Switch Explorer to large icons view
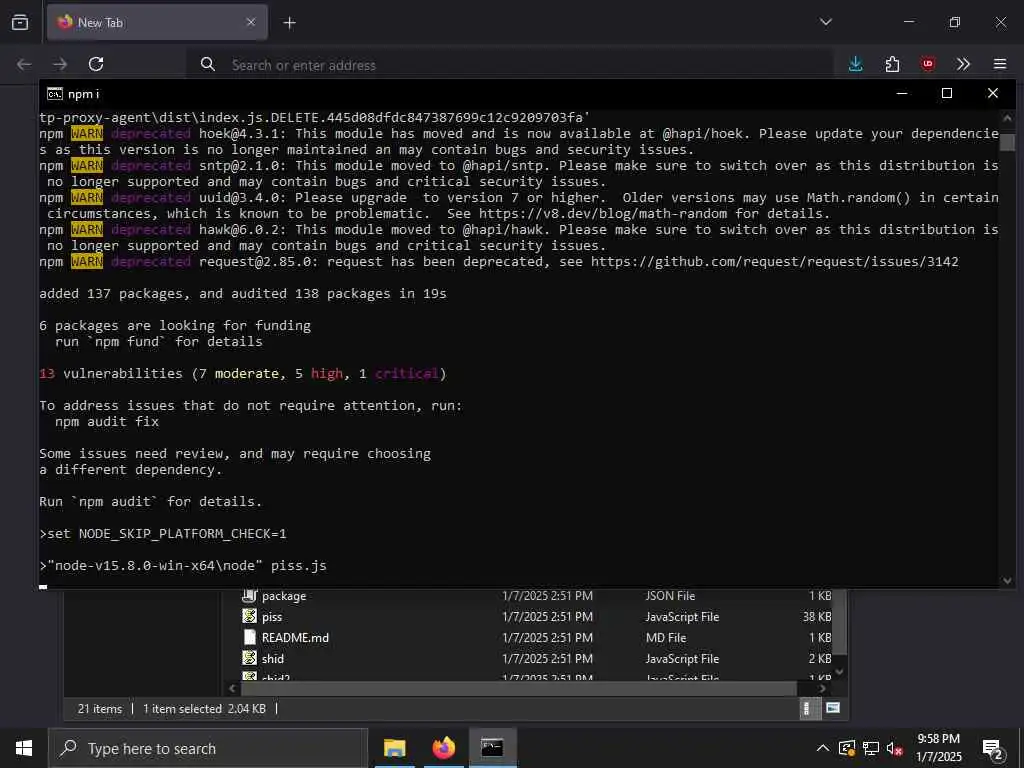The height and width of the screenshot is (768, 1024). point(833,708)
